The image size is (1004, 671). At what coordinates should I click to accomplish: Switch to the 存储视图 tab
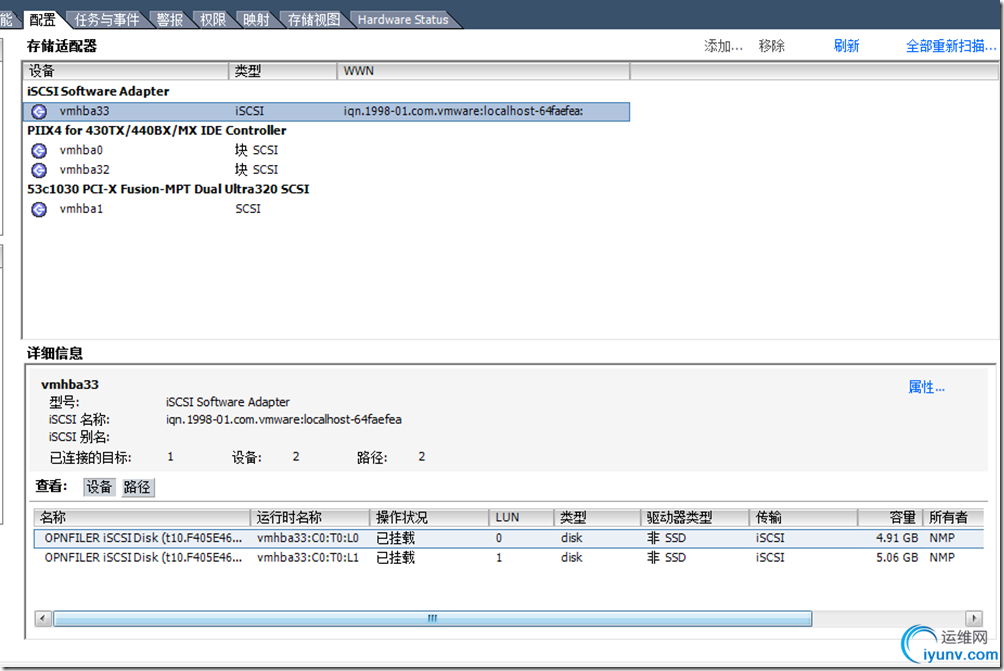click(314, 20)
